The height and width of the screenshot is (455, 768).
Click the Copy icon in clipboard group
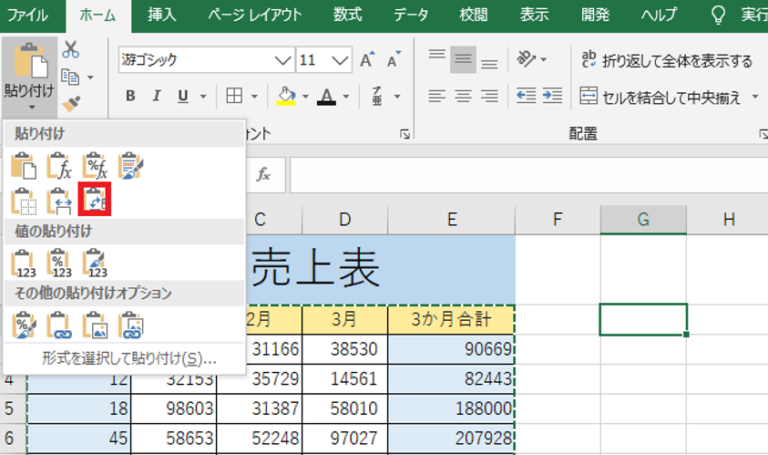(x=70, y=77)
